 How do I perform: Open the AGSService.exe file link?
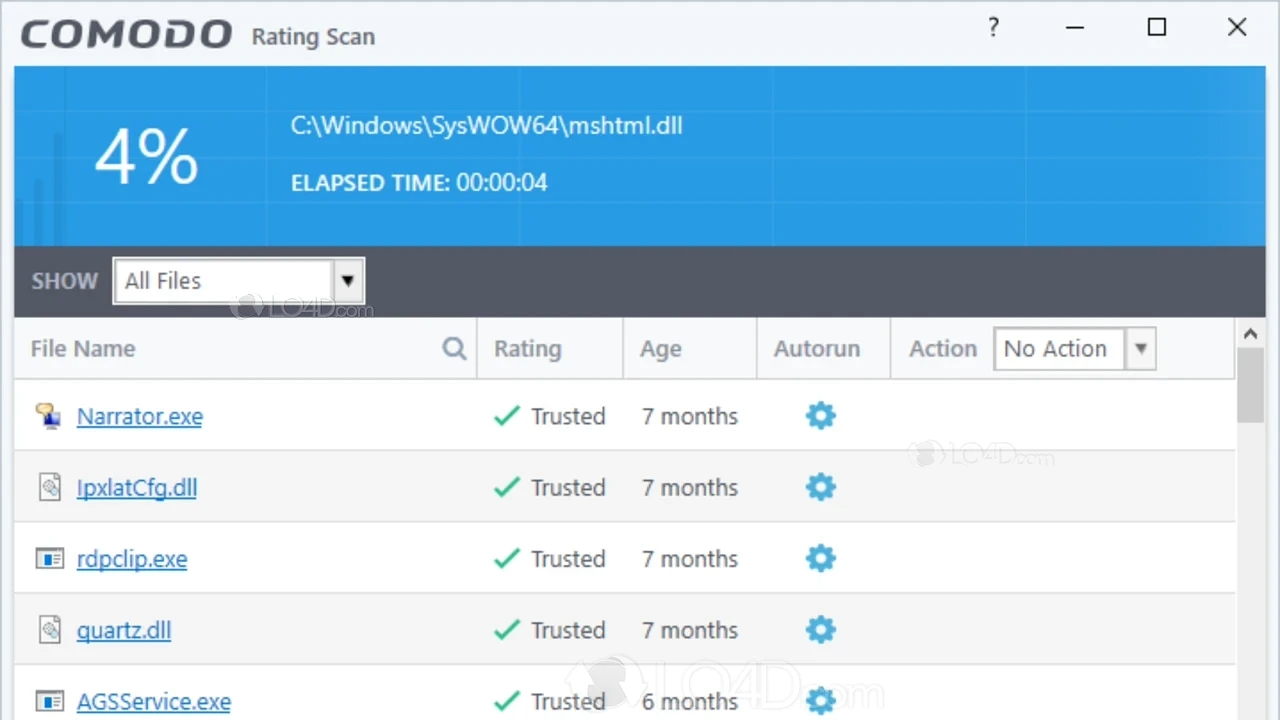(x=154, y=701)
